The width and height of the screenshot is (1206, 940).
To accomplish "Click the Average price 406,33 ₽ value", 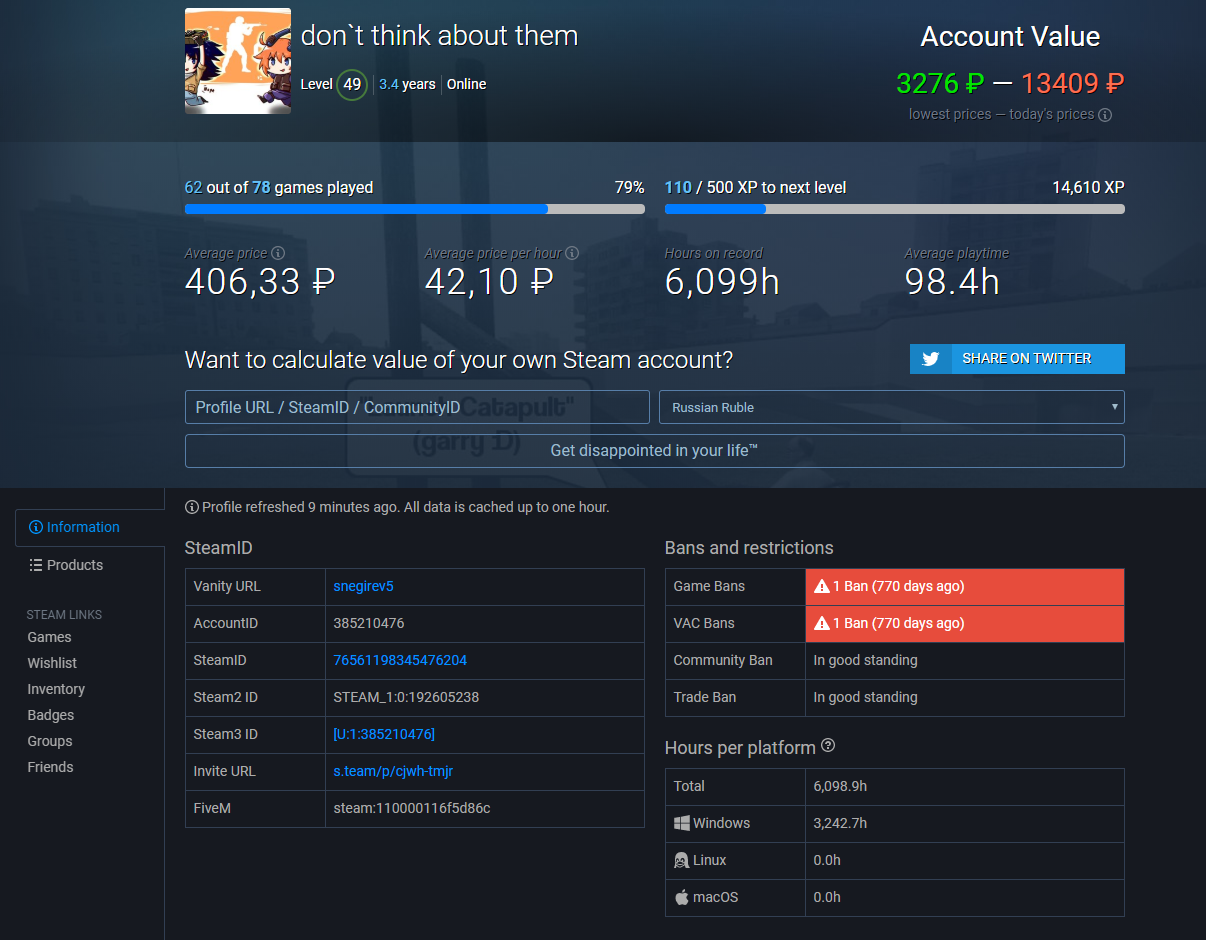I will (260, 282).
